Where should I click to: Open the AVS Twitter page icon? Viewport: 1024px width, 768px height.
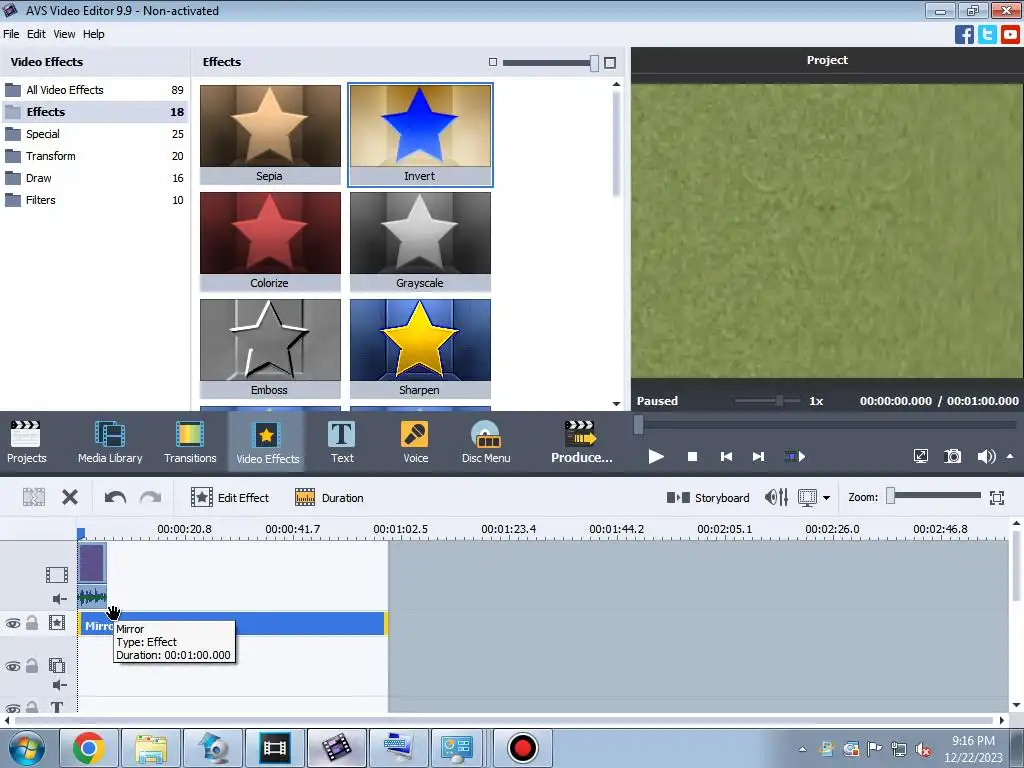pos(987,34)
